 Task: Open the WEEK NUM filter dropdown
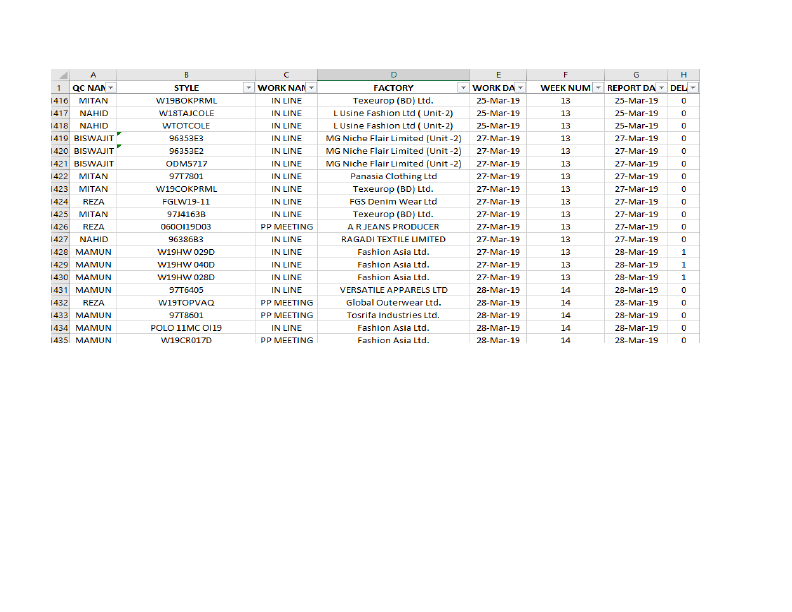598,88
